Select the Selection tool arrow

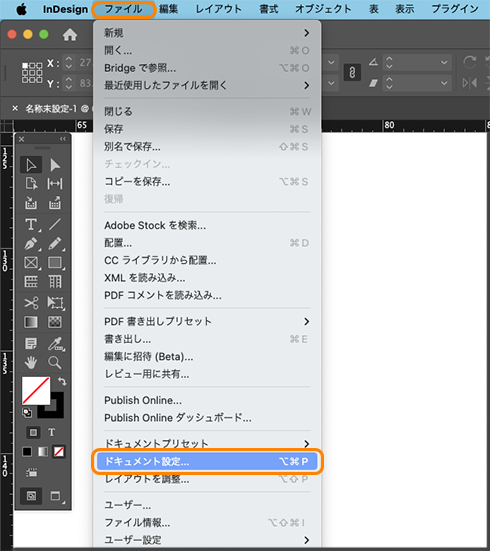(x=31, y=165)
